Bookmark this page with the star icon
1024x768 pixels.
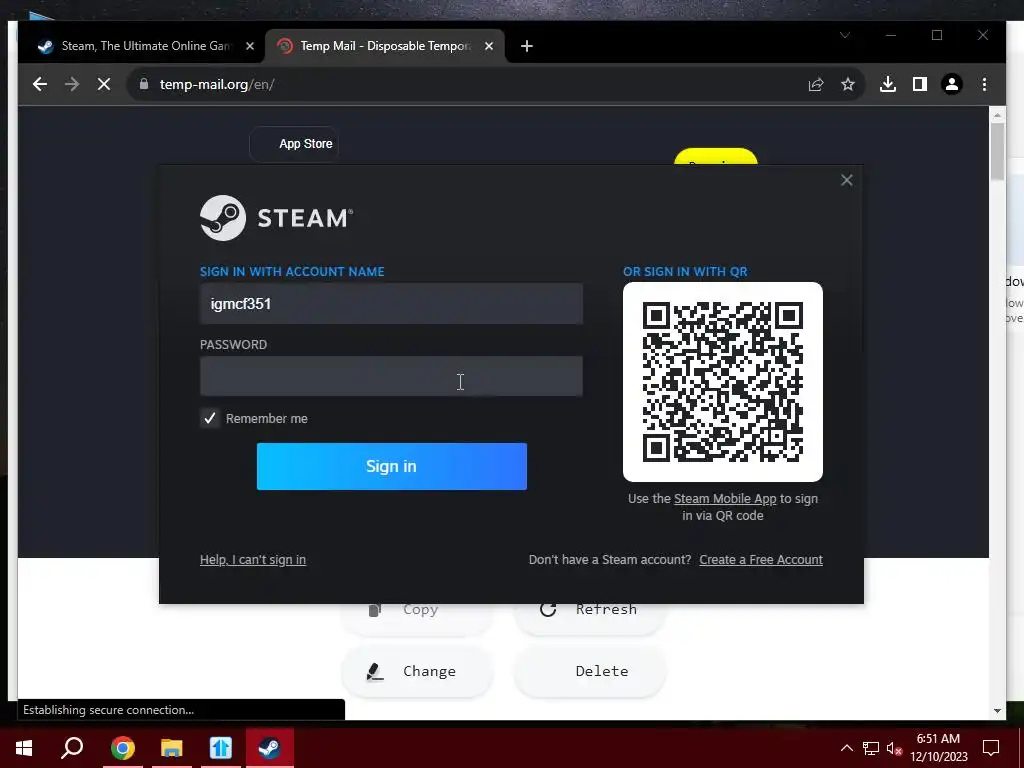click(x=848, y=84)
